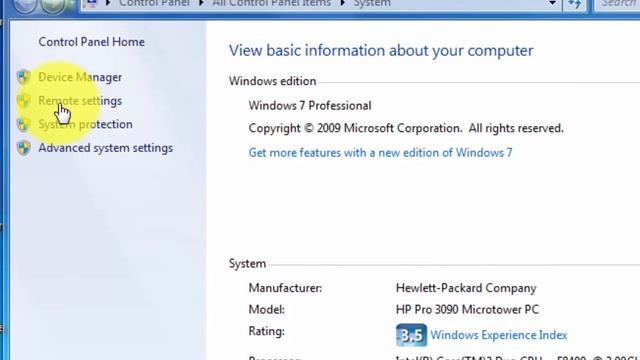Click System section heading

tap(247, 264)
